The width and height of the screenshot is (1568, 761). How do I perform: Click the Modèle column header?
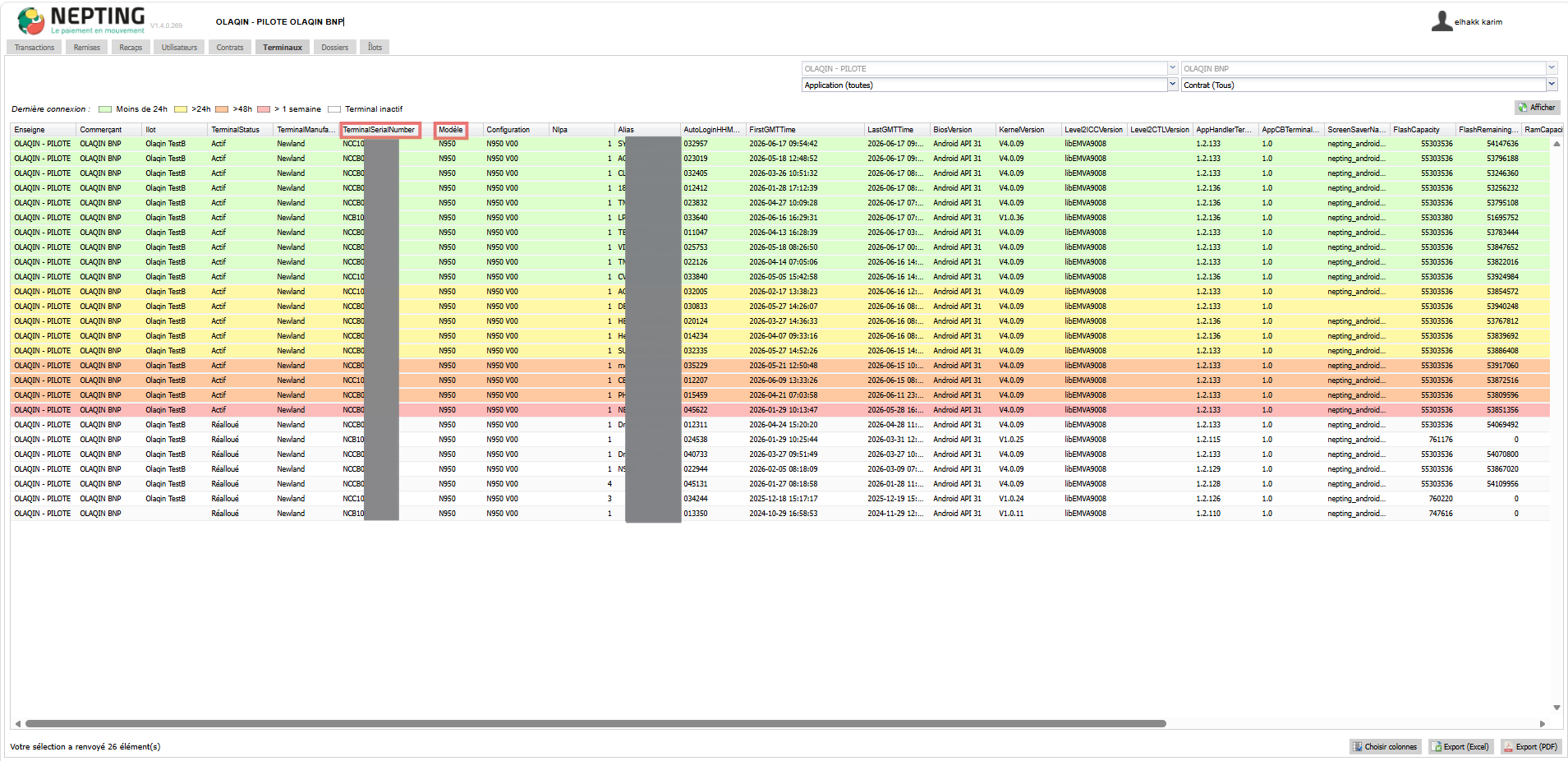(x=451, y=130)
